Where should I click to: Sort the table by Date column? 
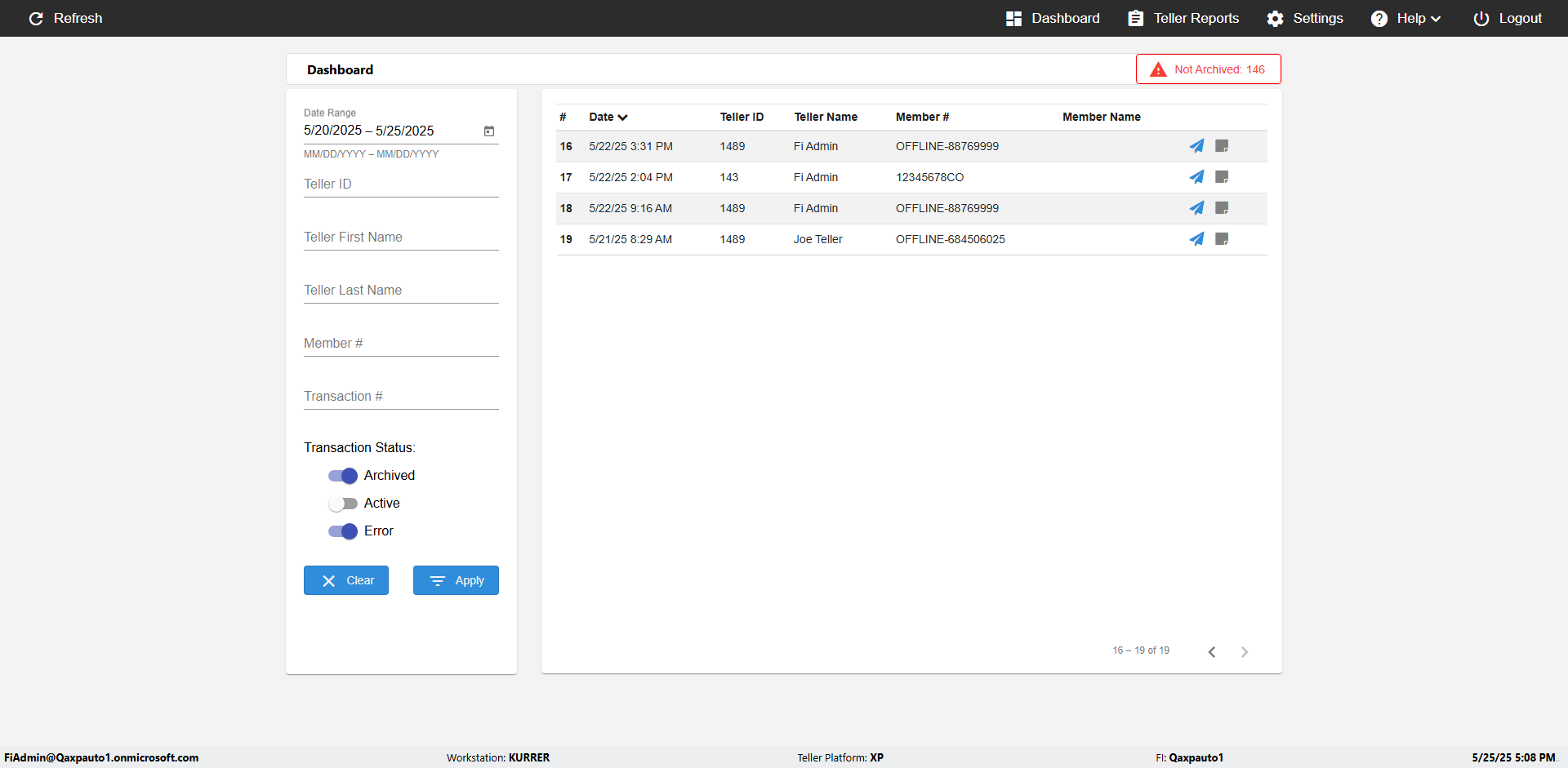pos(608,117)
